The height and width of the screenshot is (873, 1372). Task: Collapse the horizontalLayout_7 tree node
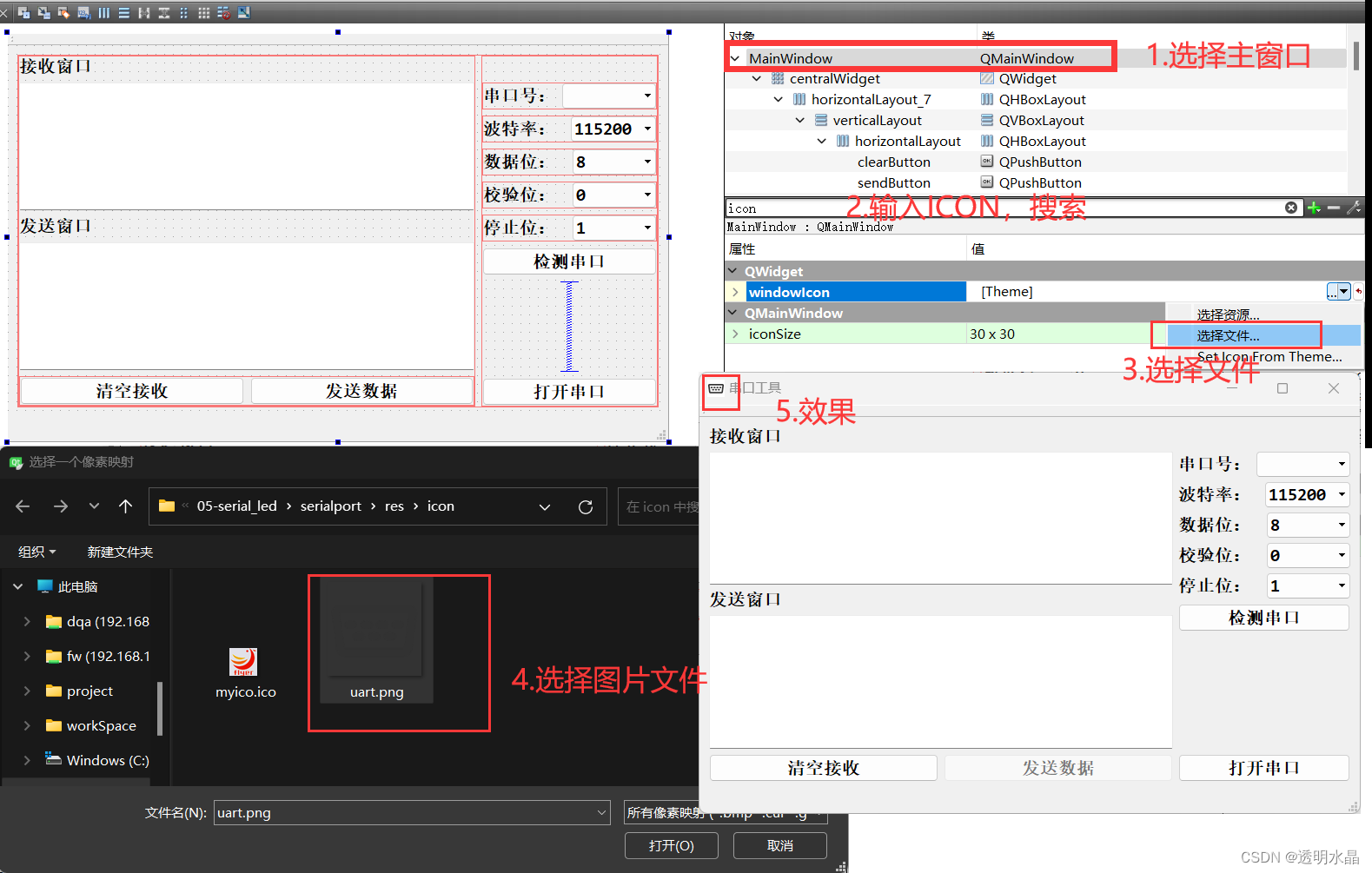point(779,100)
